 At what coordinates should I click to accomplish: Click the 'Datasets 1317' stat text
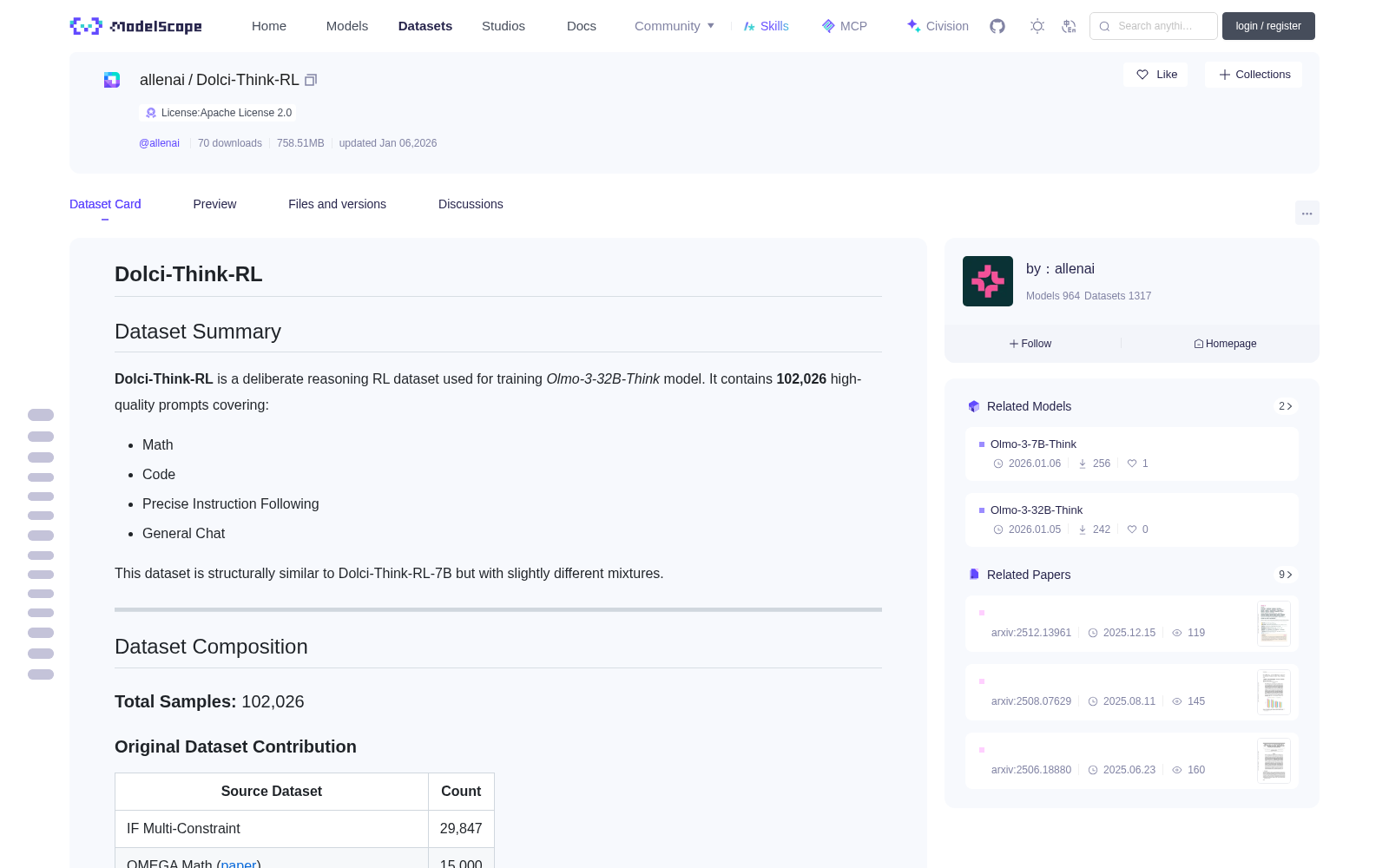point(1118,296)
